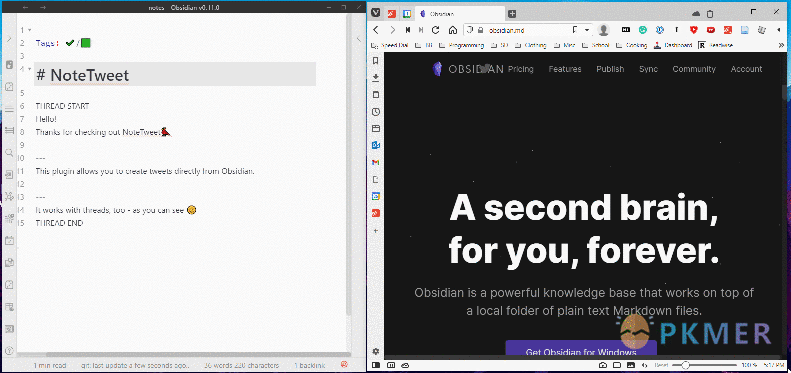Open the Programming bookmark folder
The width and height of the screenshot is (791, 373).
(462, 45)
